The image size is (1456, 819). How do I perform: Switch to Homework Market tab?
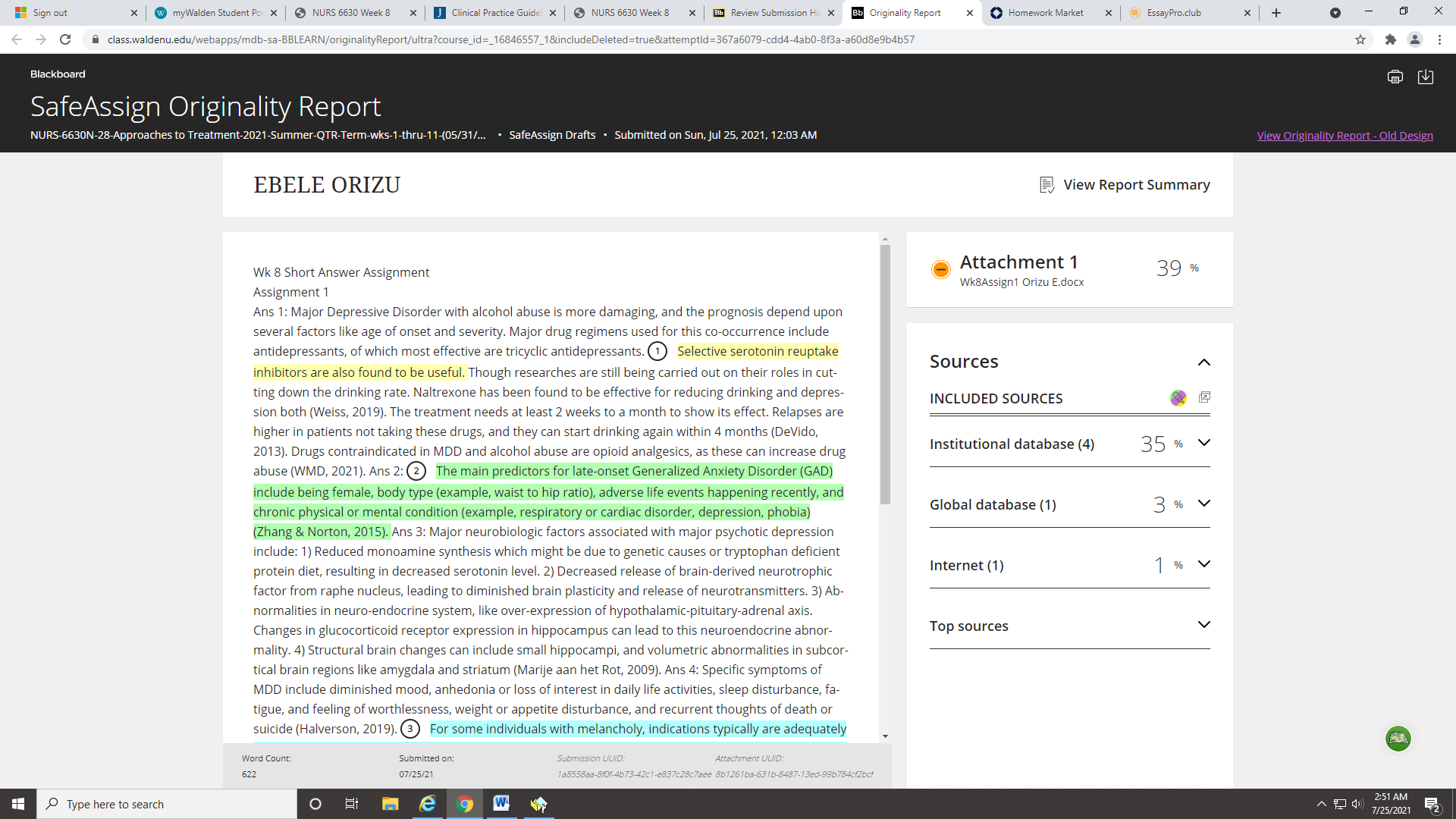point(1050,13)
